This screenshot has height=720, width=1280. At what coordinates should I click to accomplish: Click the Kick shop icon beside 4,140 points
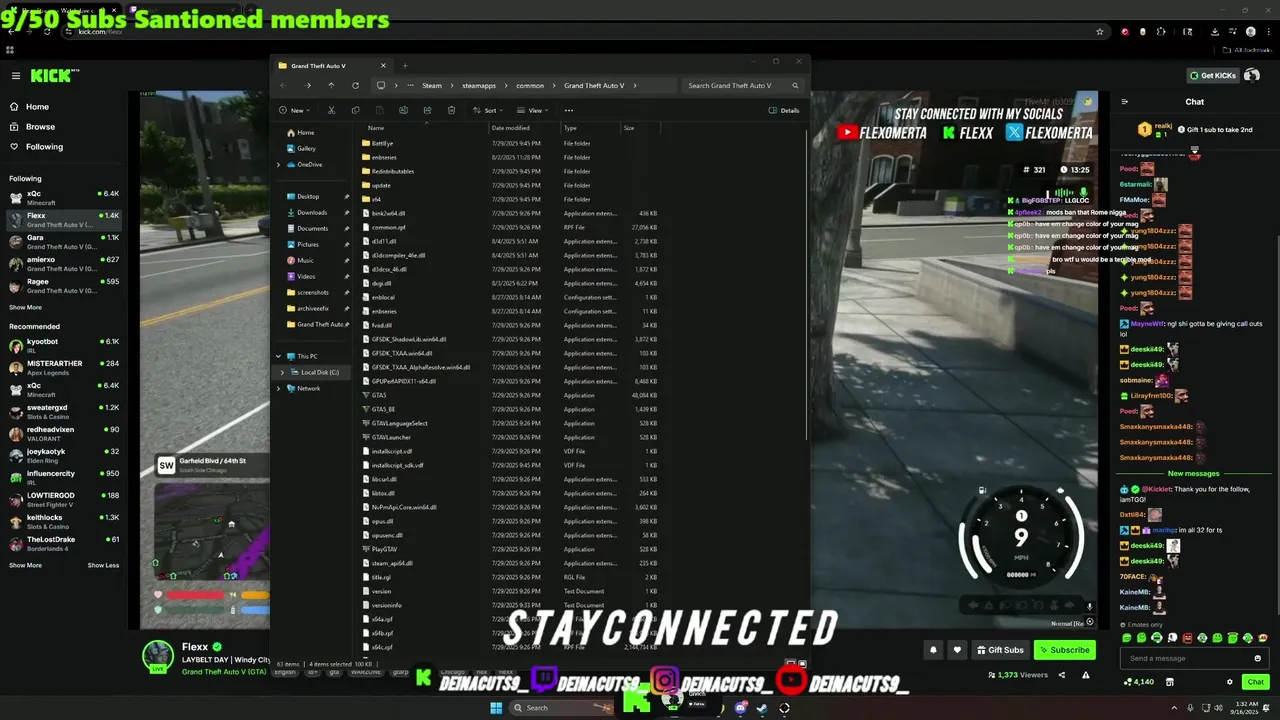coord(1170,682)
